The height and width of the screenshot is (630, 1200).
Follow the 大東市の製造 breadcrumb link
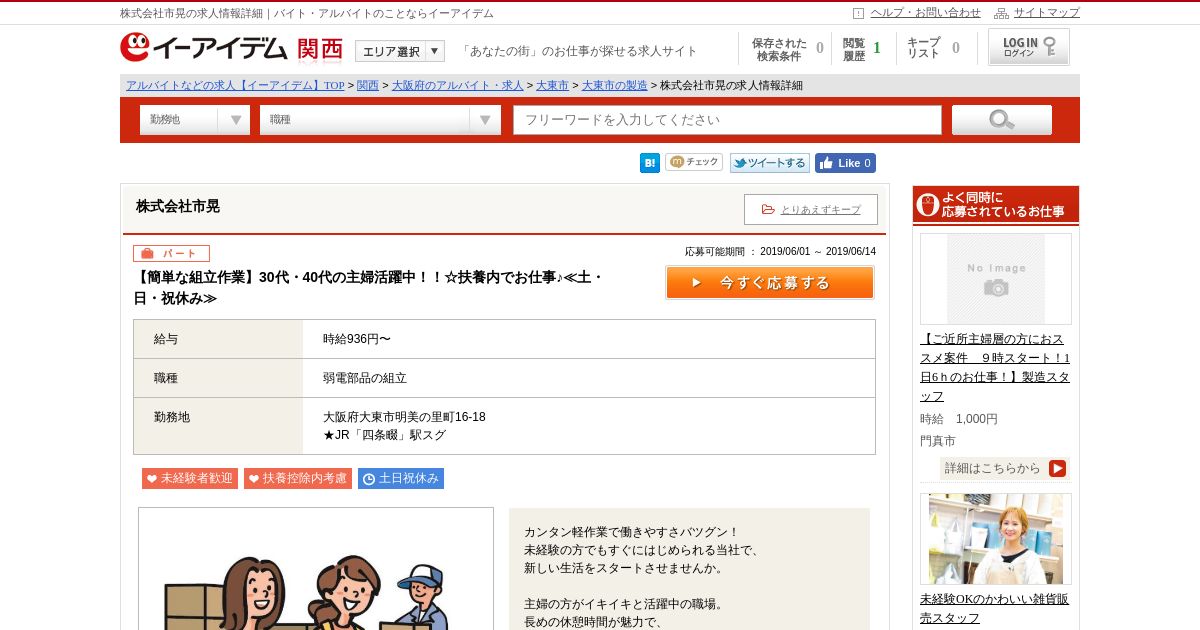[614, 85]
